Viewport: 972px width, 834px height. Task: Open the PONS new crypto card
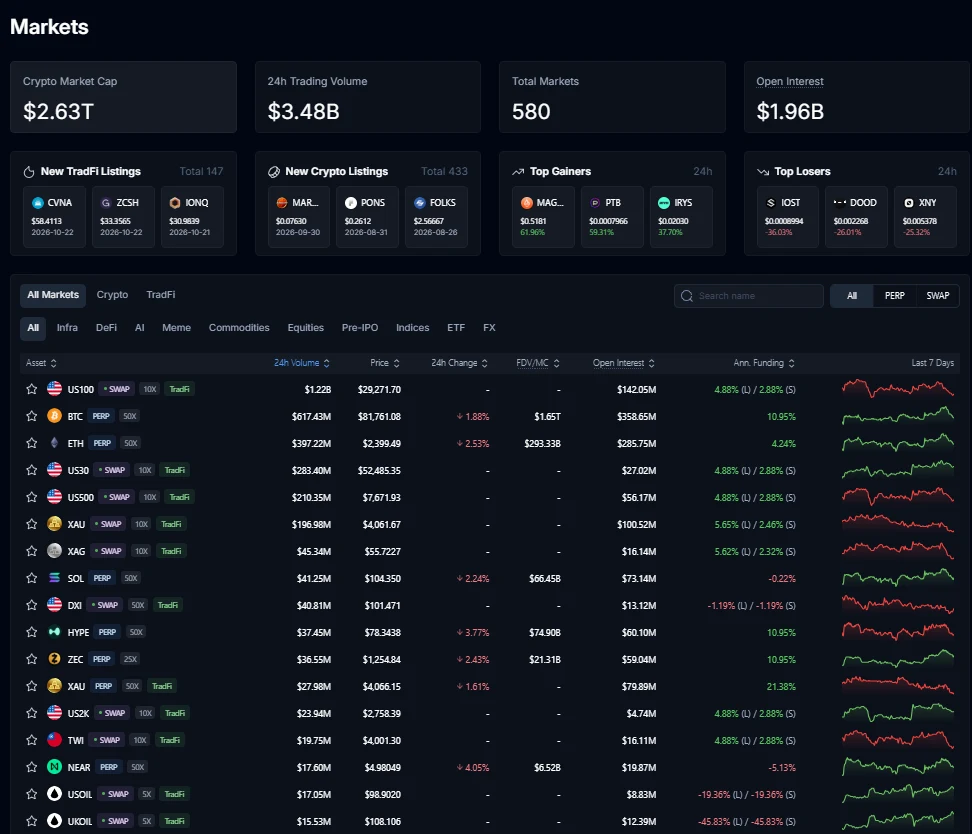tap(368, 217)
